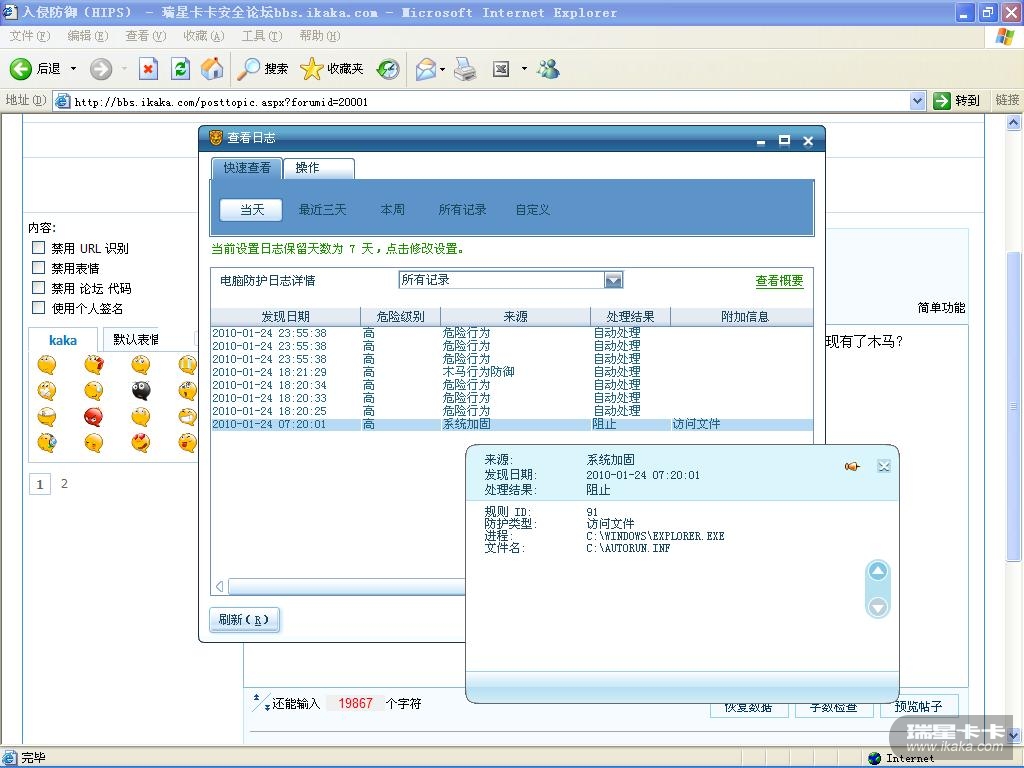
Task: Choose 自定义 log date range
Action: pyautogui.click(x=532, y=210)
